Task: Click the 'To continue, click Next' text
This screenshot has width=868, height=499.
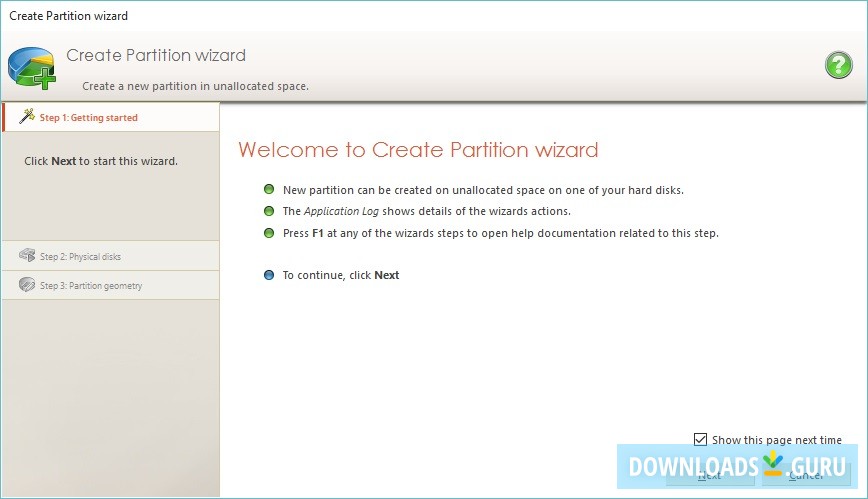Action: point(340,275)
